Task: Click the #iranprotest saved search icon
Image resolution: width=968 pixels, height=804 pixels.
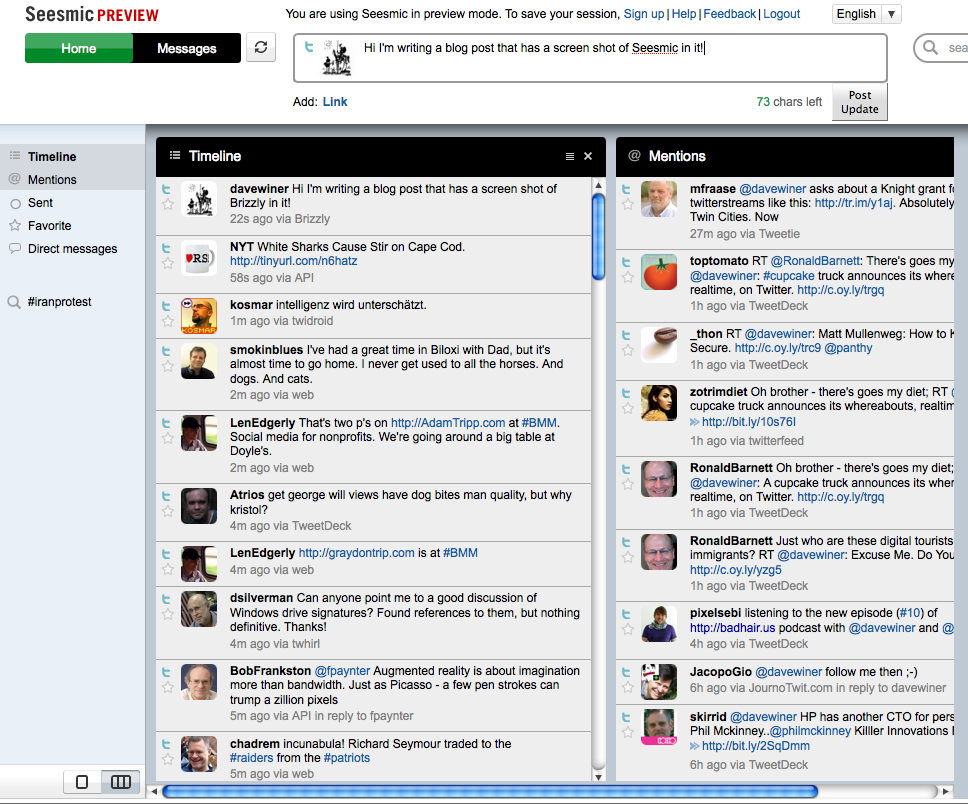Action: point(14,302)
